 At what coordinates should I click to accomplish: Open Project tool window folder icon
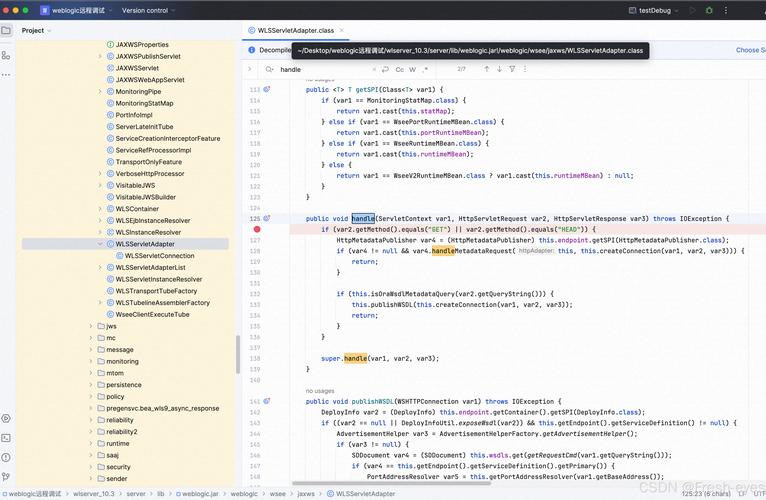(6, 30)
